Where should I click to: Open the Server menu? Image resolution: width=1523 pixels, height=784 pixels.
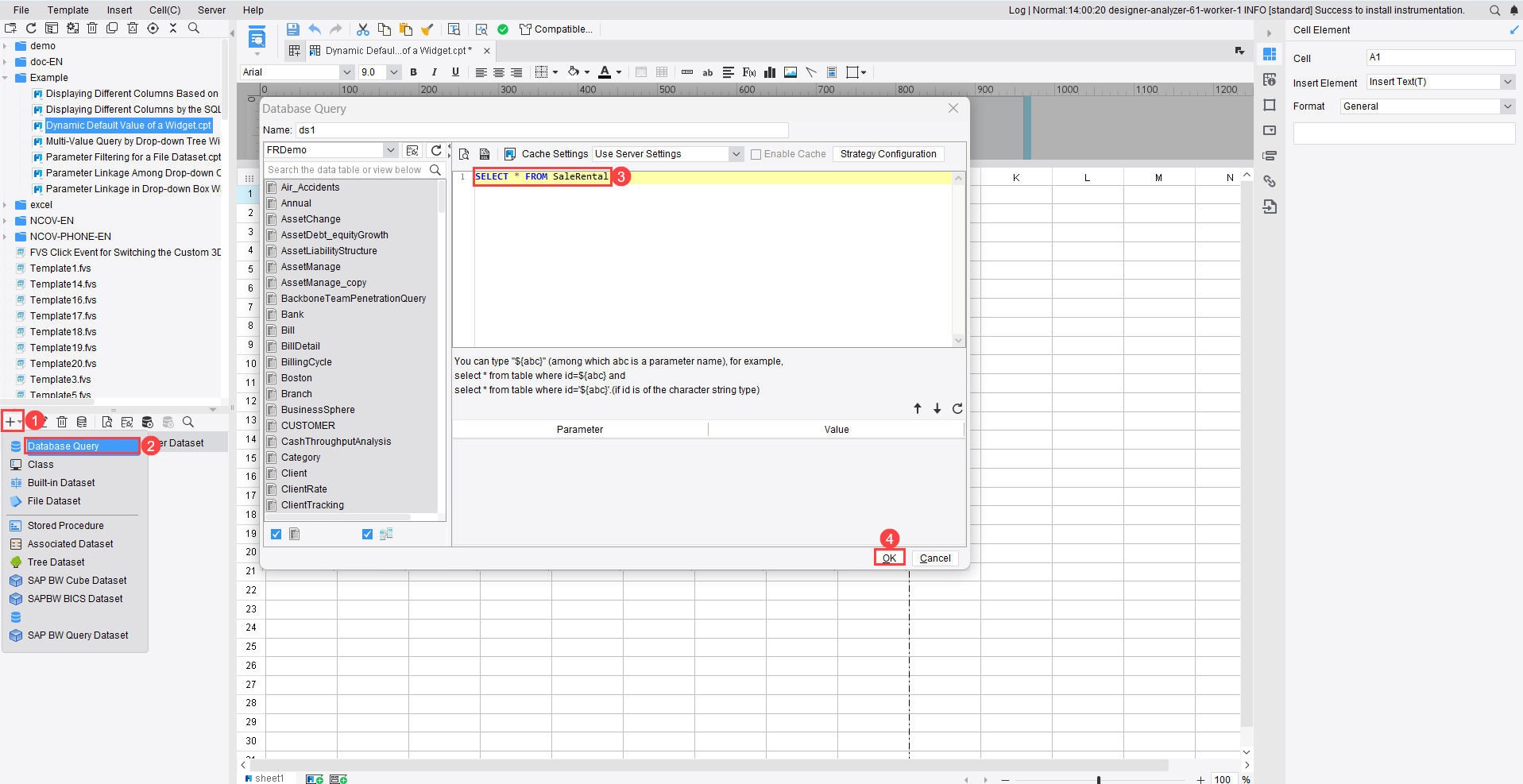211,10
